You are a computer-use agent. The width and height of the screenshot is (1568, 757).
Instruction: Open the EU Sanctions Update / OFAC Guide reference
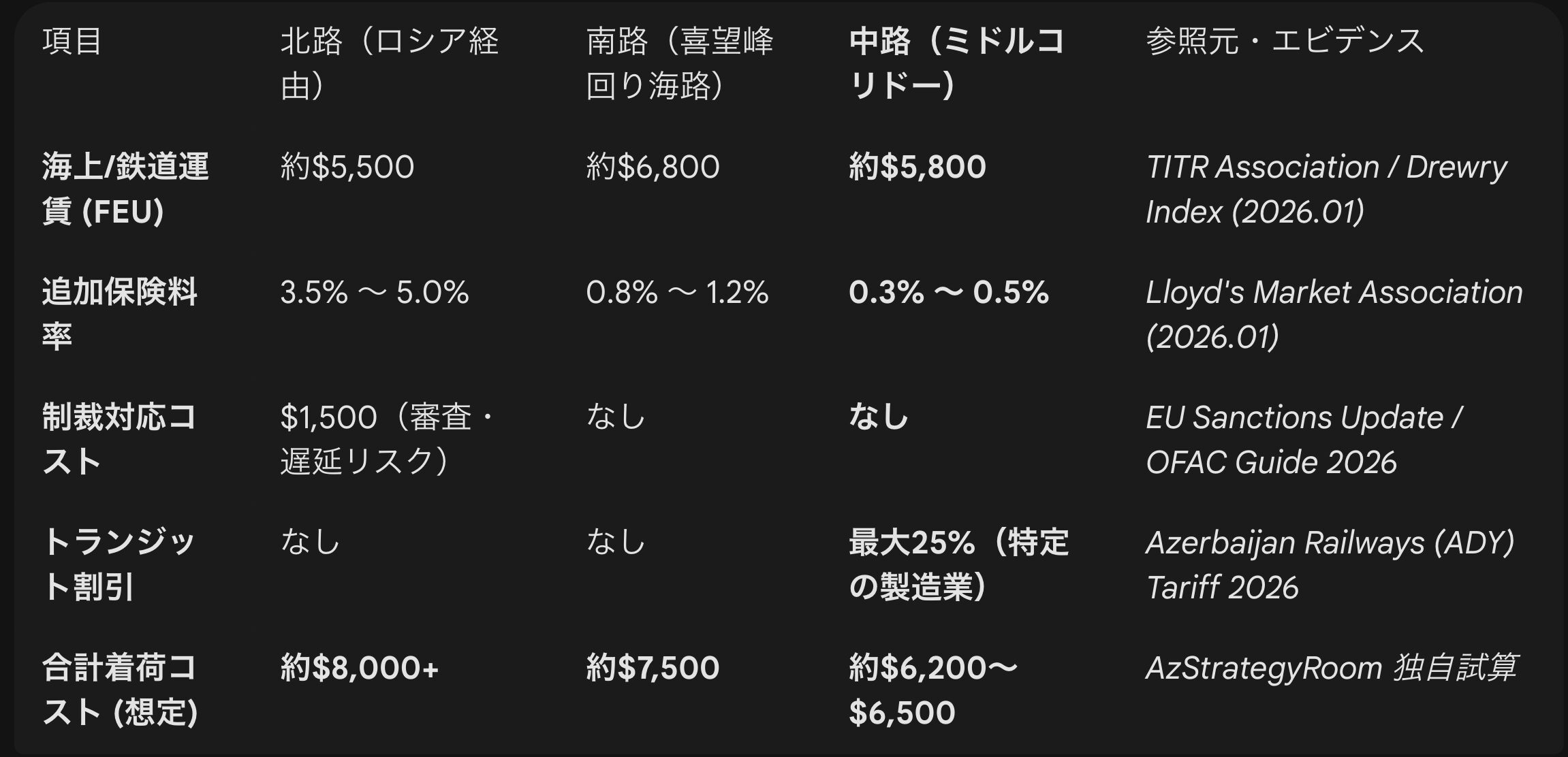click(x=1304, y=439)
